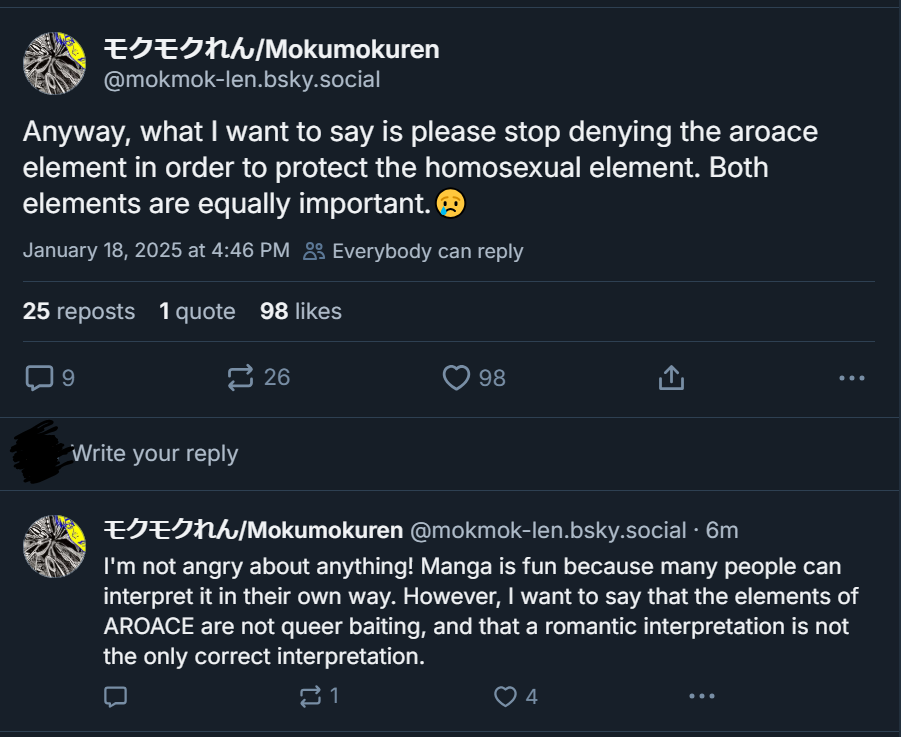The height and width of the screenshot is (737, 901).
Task: View the 98 likes list
Action: pos(301,311)
